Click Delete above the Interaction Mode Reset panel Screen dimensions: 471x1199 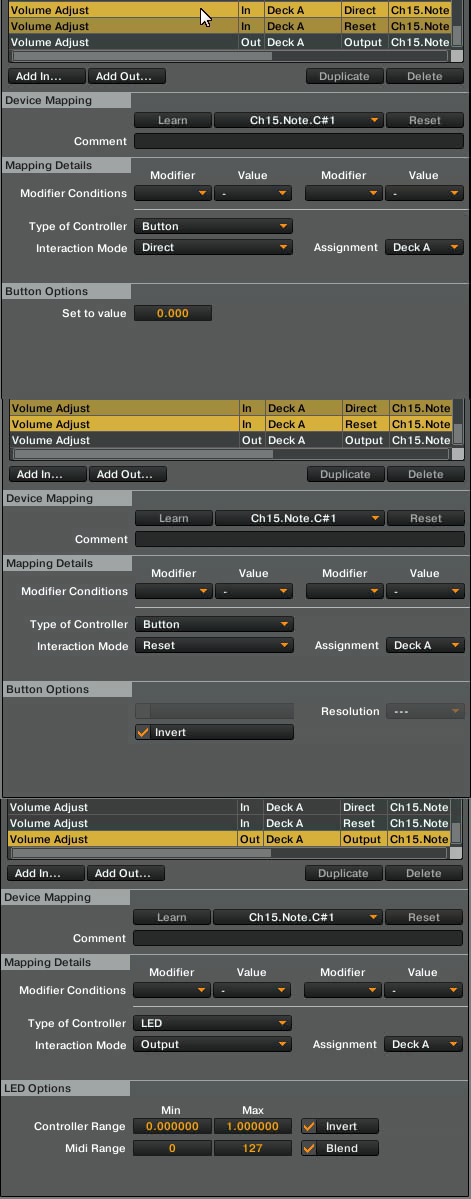coord(426,474)
